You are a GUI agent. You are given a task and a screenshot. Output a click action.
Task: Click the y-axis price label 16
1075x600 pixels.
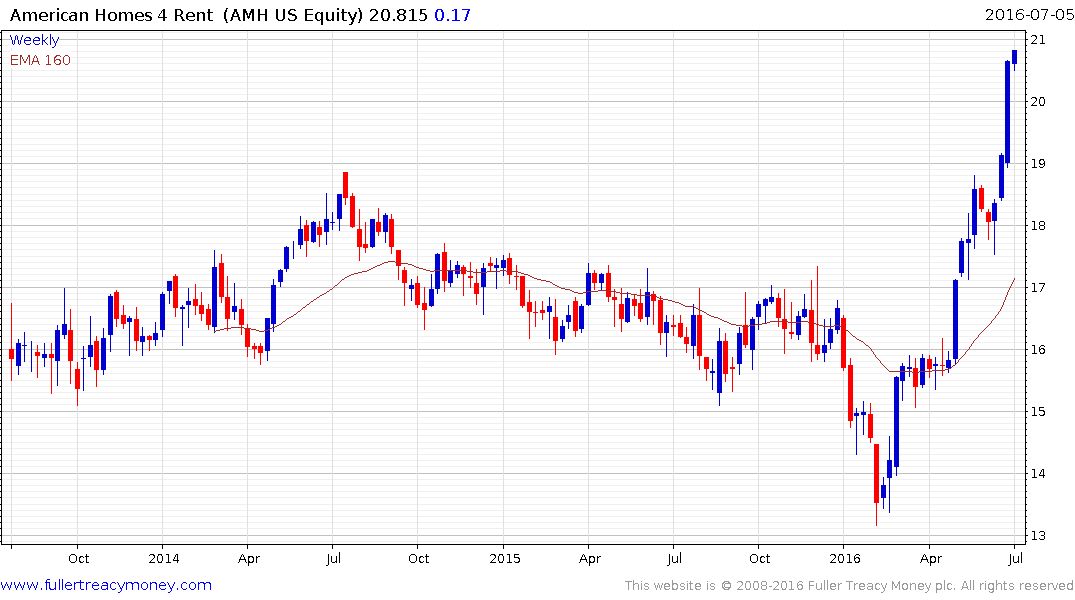click(1038, 350)
